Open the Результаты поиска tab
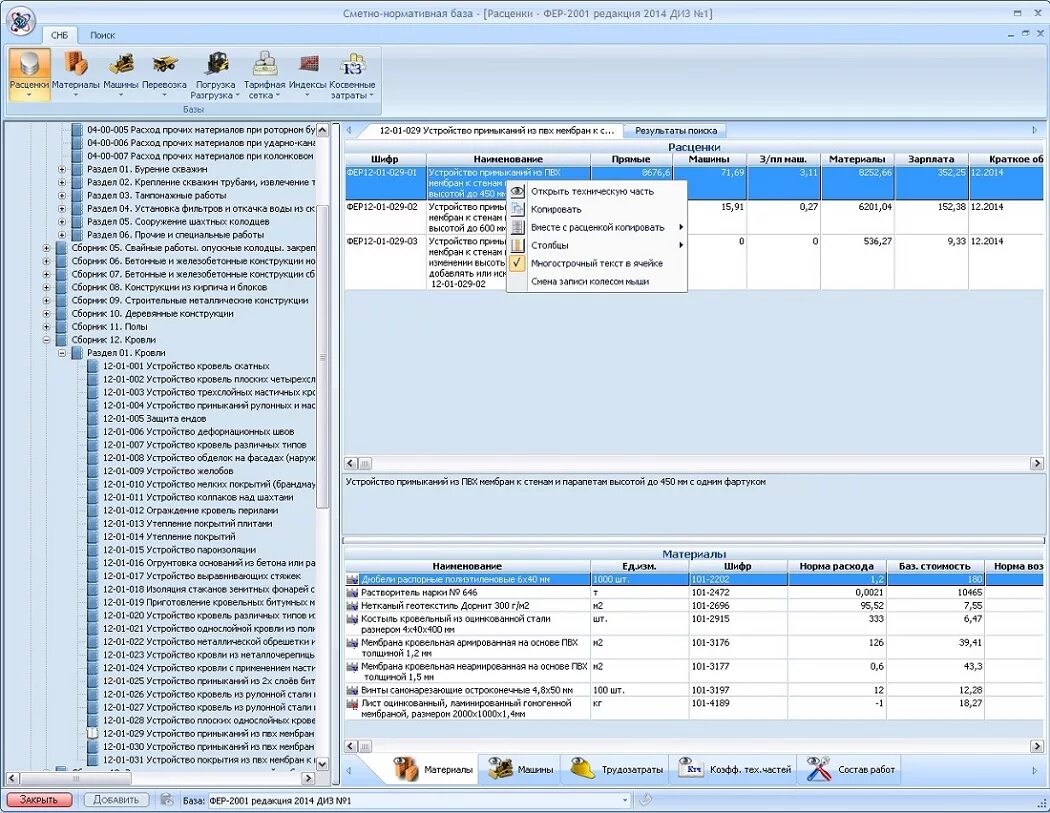The height and width of the screenshot is (813, 1050). (675, 131)
